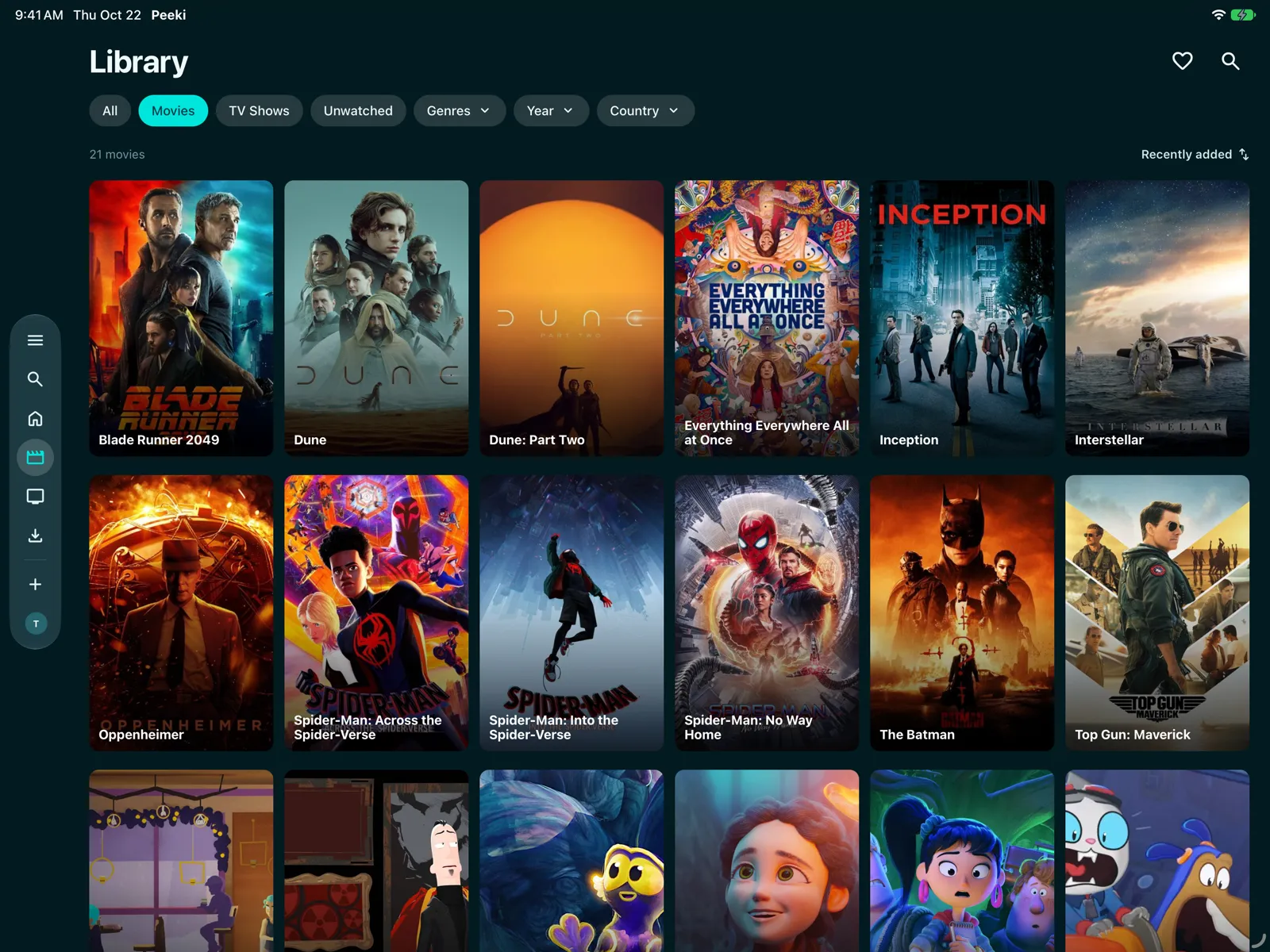Open TV shows sidebar screen icon
The width and height of the screenshot is (1270, 952).
click(35, 497)
